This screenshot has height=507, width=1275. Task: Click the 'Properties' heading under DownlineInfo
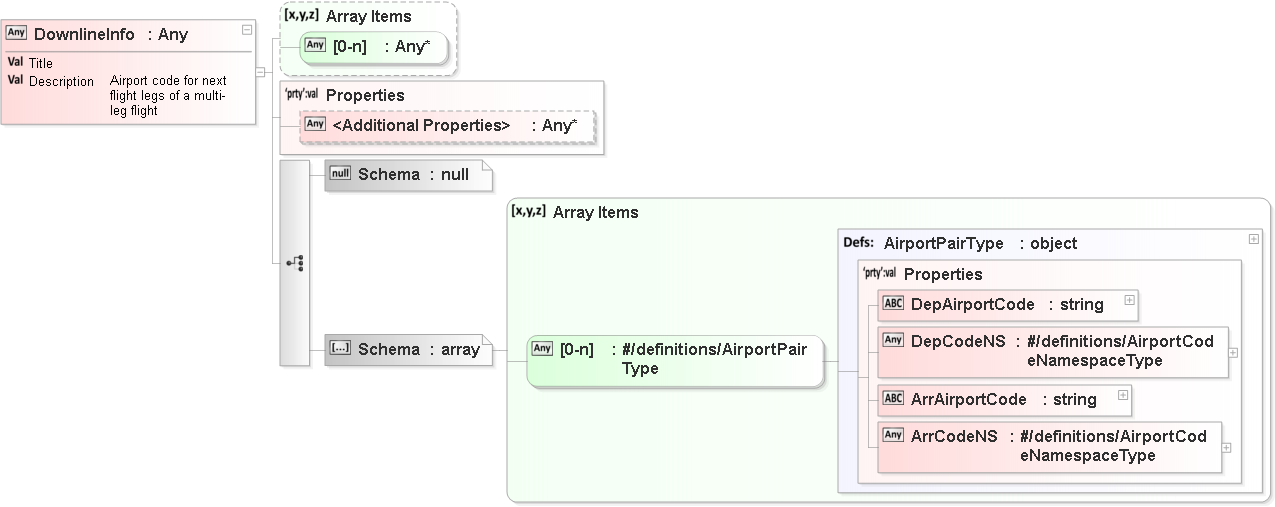click(365, 95)
